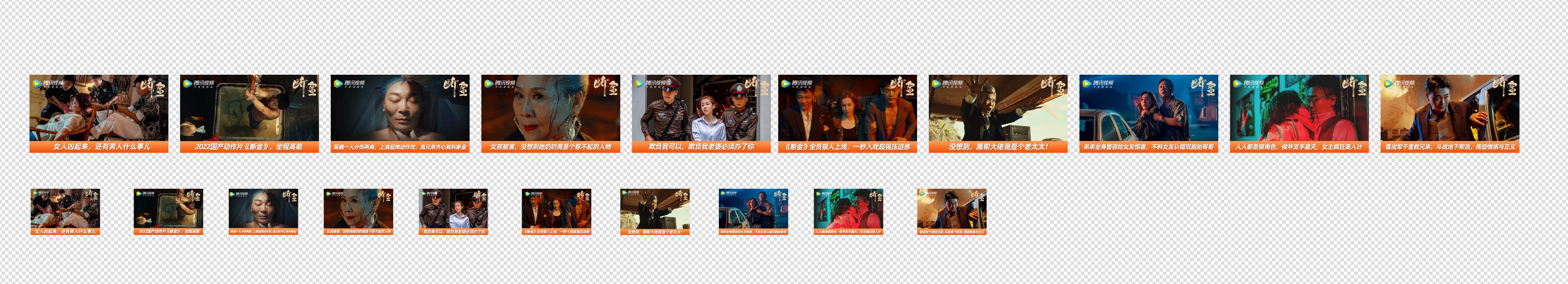This screenshot has width=1568, height=284.
Task: Select the large banner with man in surgical cap
Action: point(400,113)
